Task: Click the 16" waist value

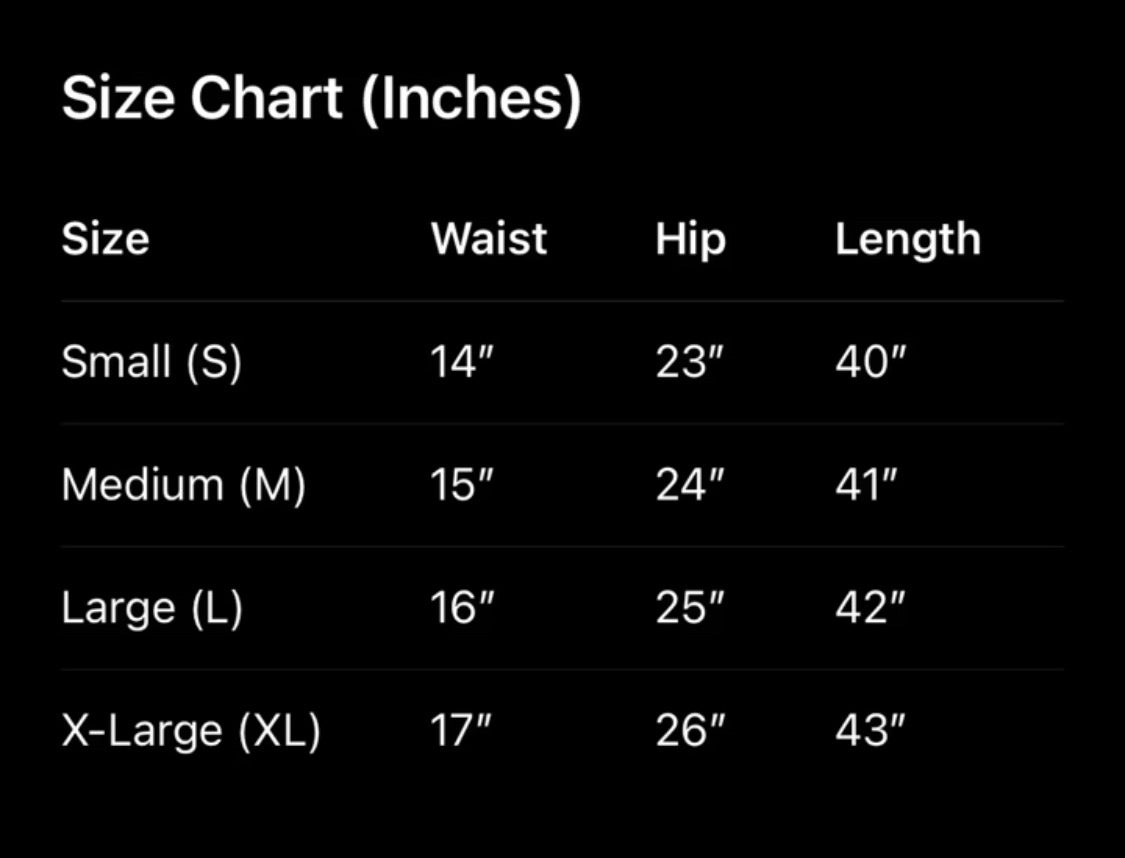Action: click(x=462, y=608)
